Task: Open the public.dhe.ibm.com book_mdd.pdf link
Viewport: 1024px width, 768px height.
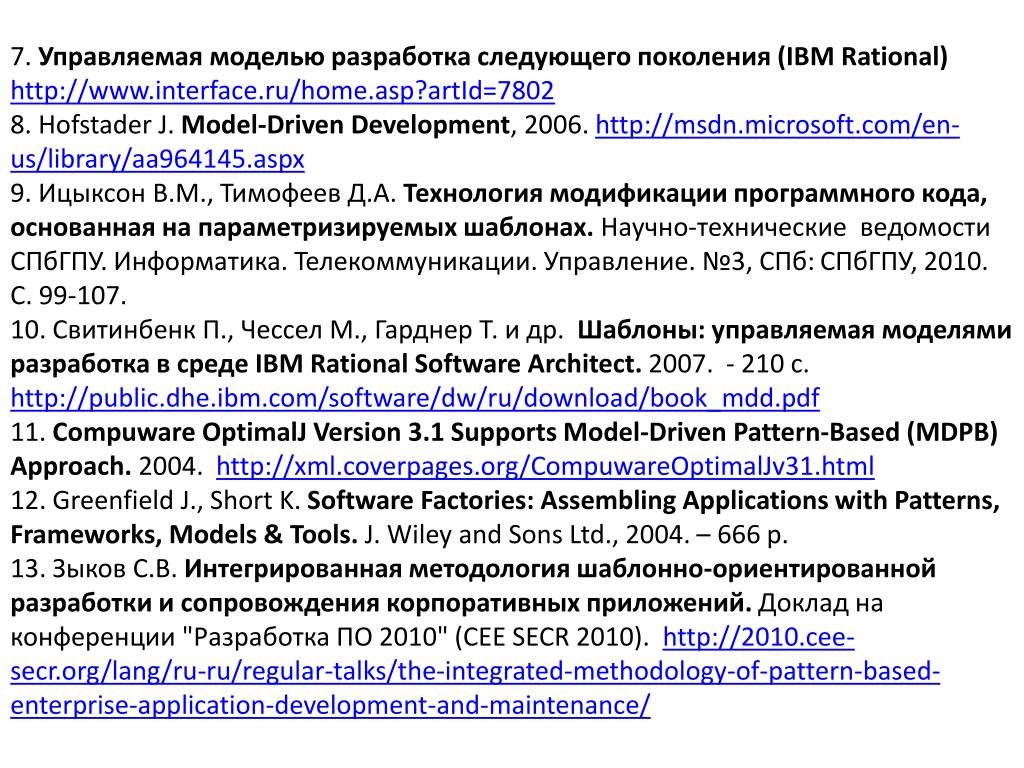Action: click(x=415, y=398)
